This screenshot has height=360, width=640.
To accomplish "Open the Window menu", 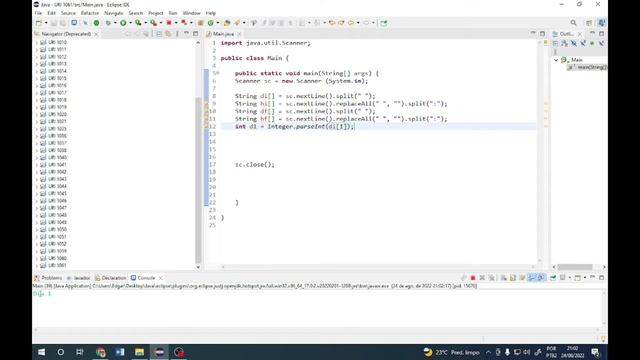I will 191,13.
